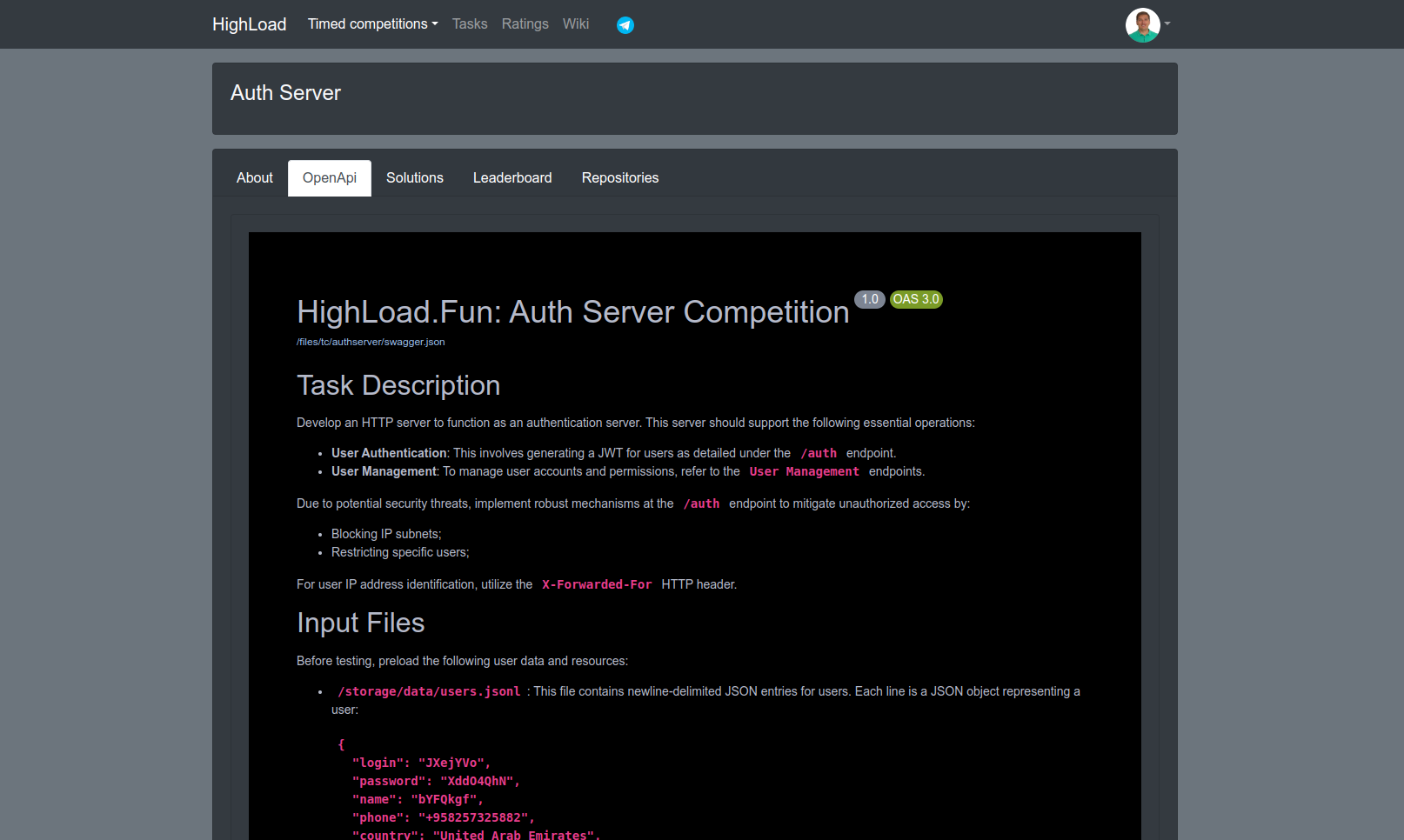Go to the HighLoad home logo

click(249, 24)
